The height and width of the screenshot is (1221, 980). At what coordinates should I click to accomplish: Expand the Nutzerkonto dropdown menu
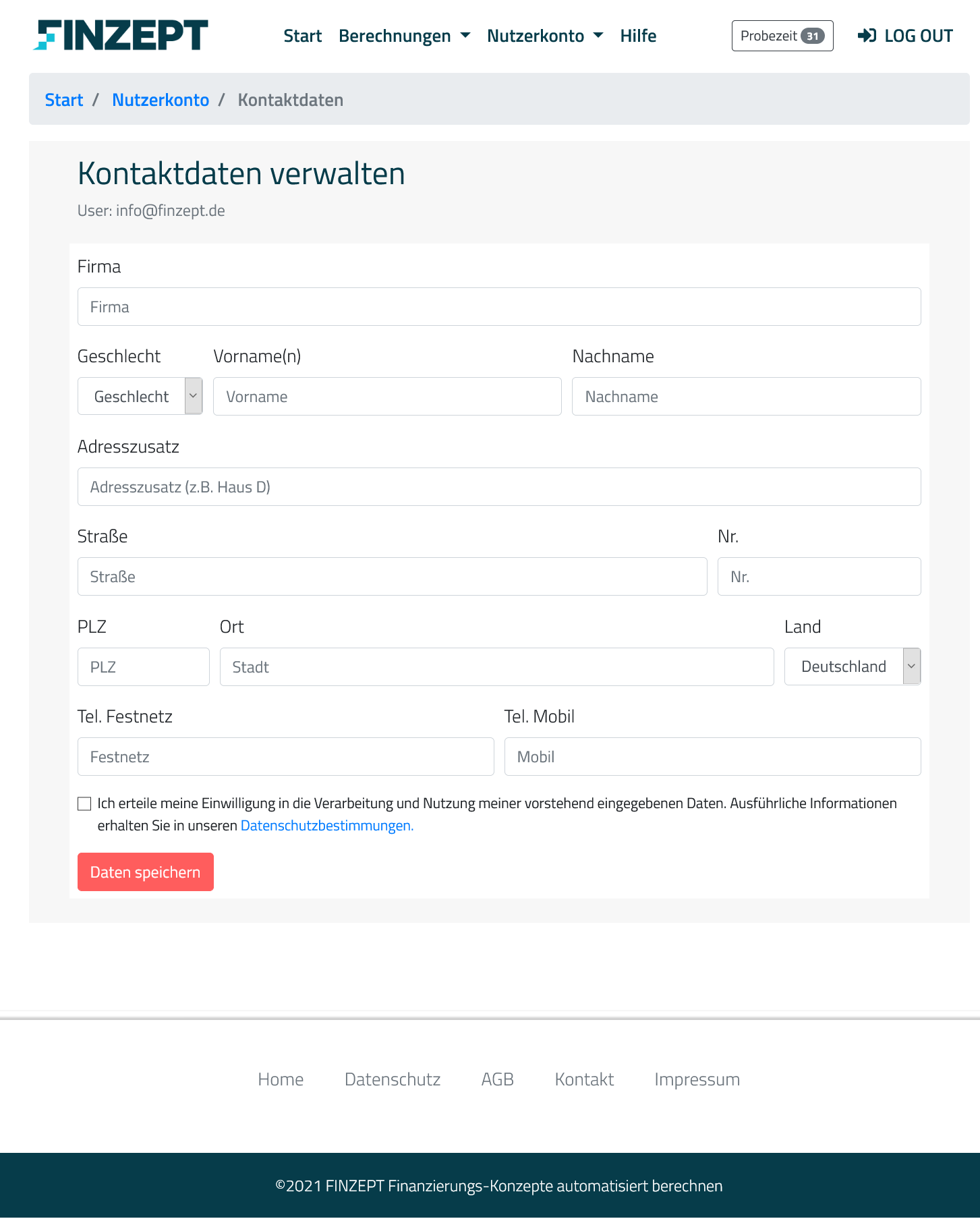[x=545, y=36]
